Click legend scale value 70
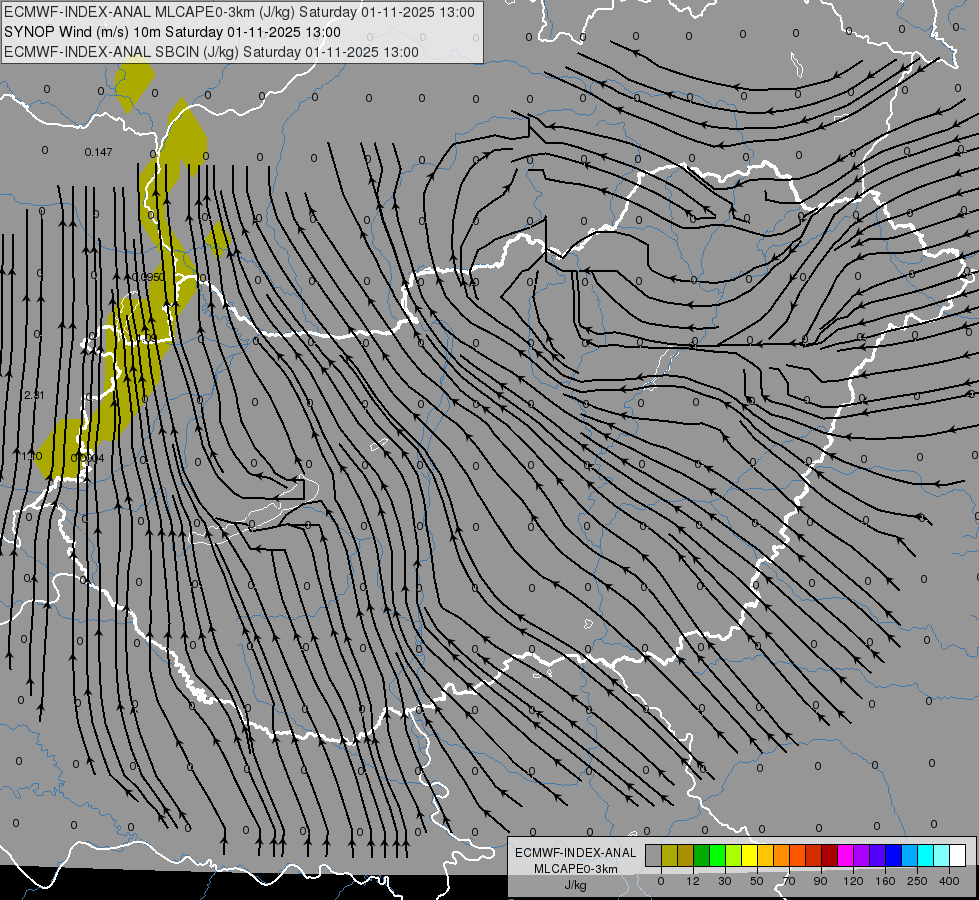Screen dimensions: 979x900 [789, 881]
